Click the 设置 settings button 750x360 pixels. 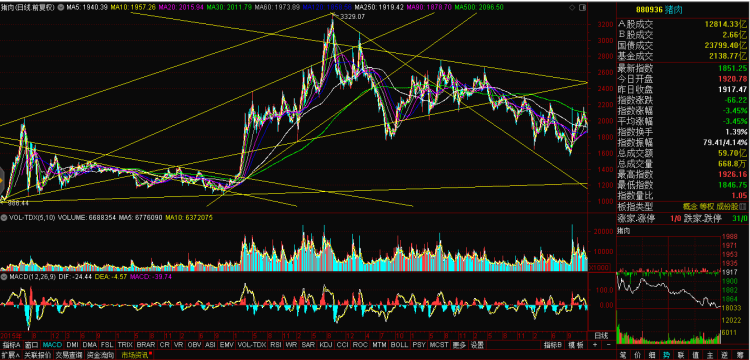click(476, 345)
